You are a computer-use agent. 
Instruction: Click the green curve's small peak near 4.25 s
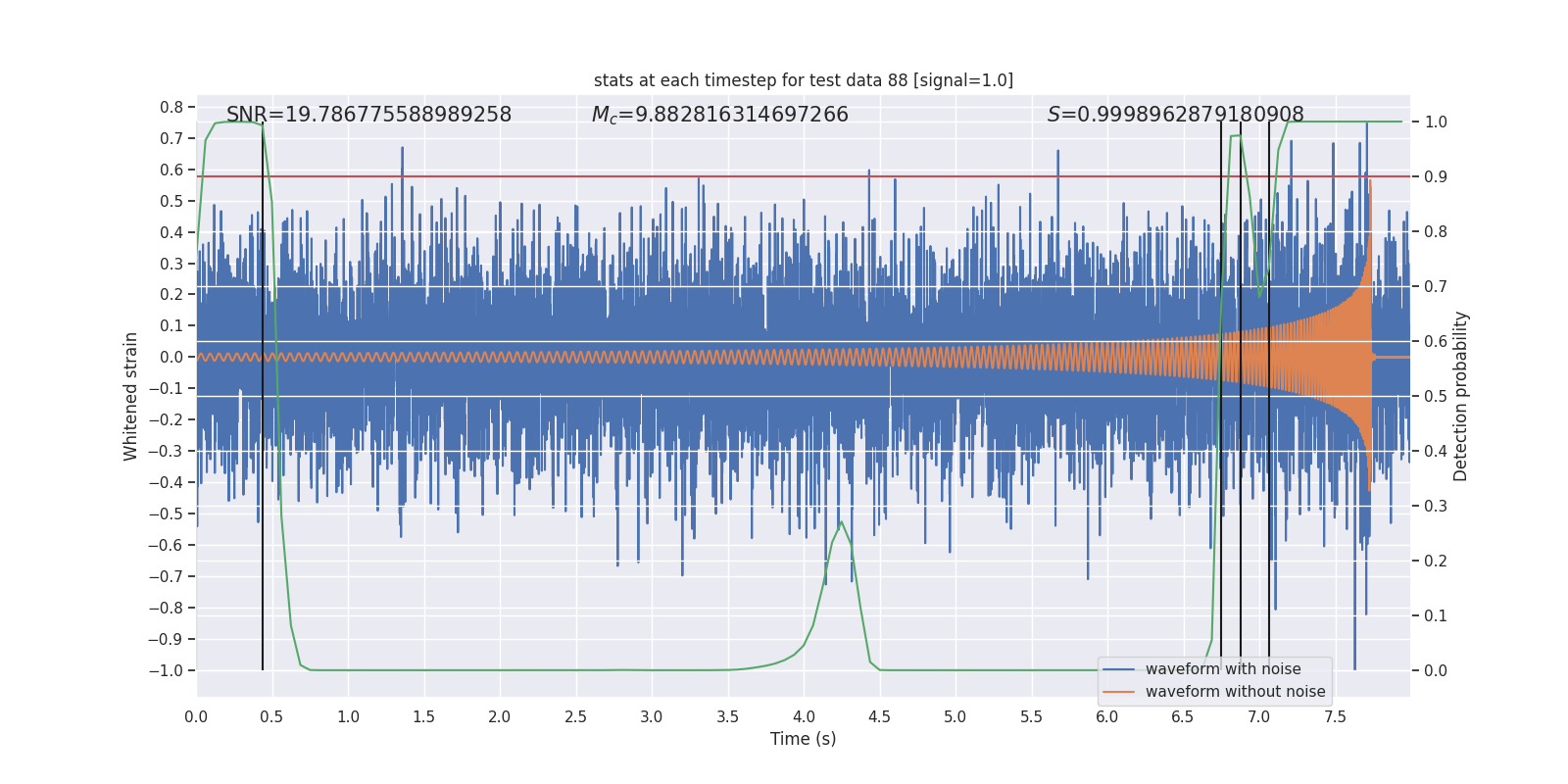841,522
